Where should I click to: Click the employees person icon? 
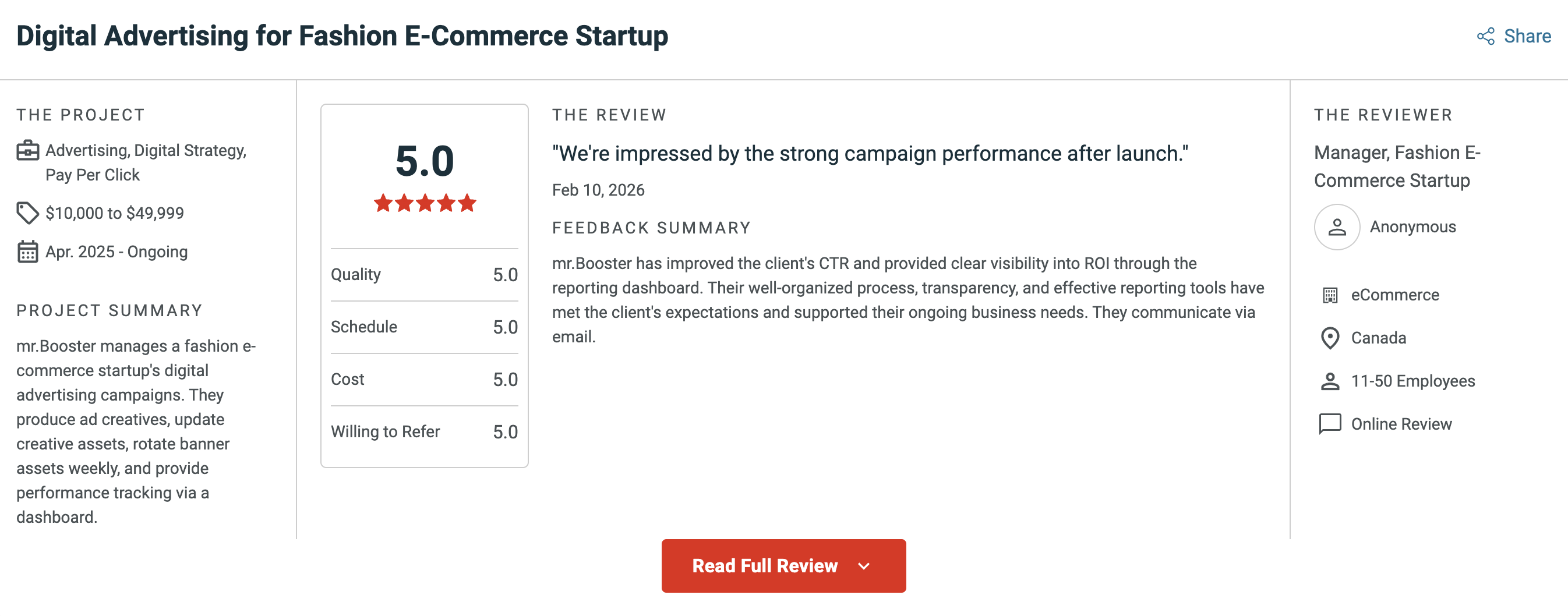1330,381
